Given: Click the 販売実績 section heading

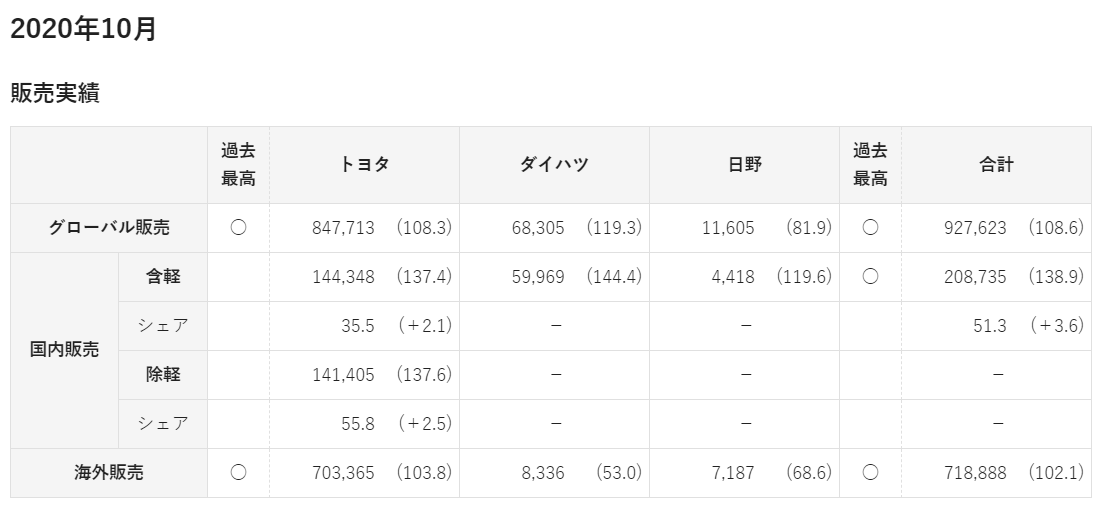Looking at the screenshot, I should pyautogui.click(x=55, y=93).
